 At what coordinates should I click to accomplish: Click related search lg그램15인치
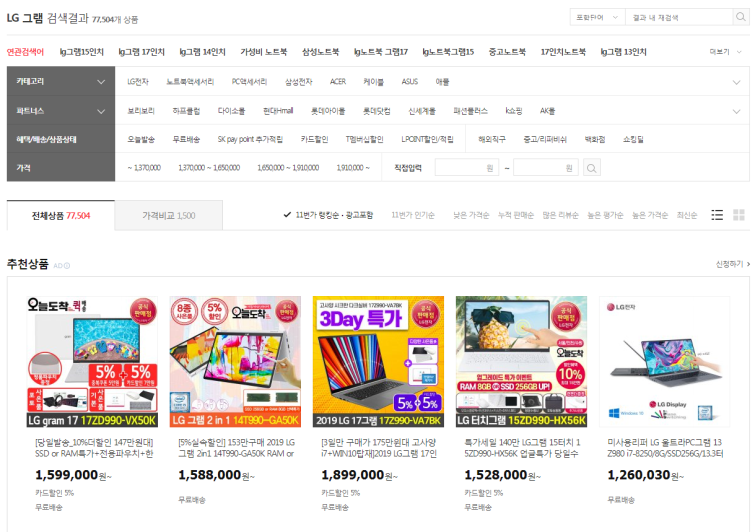click(x=81, y=52)
